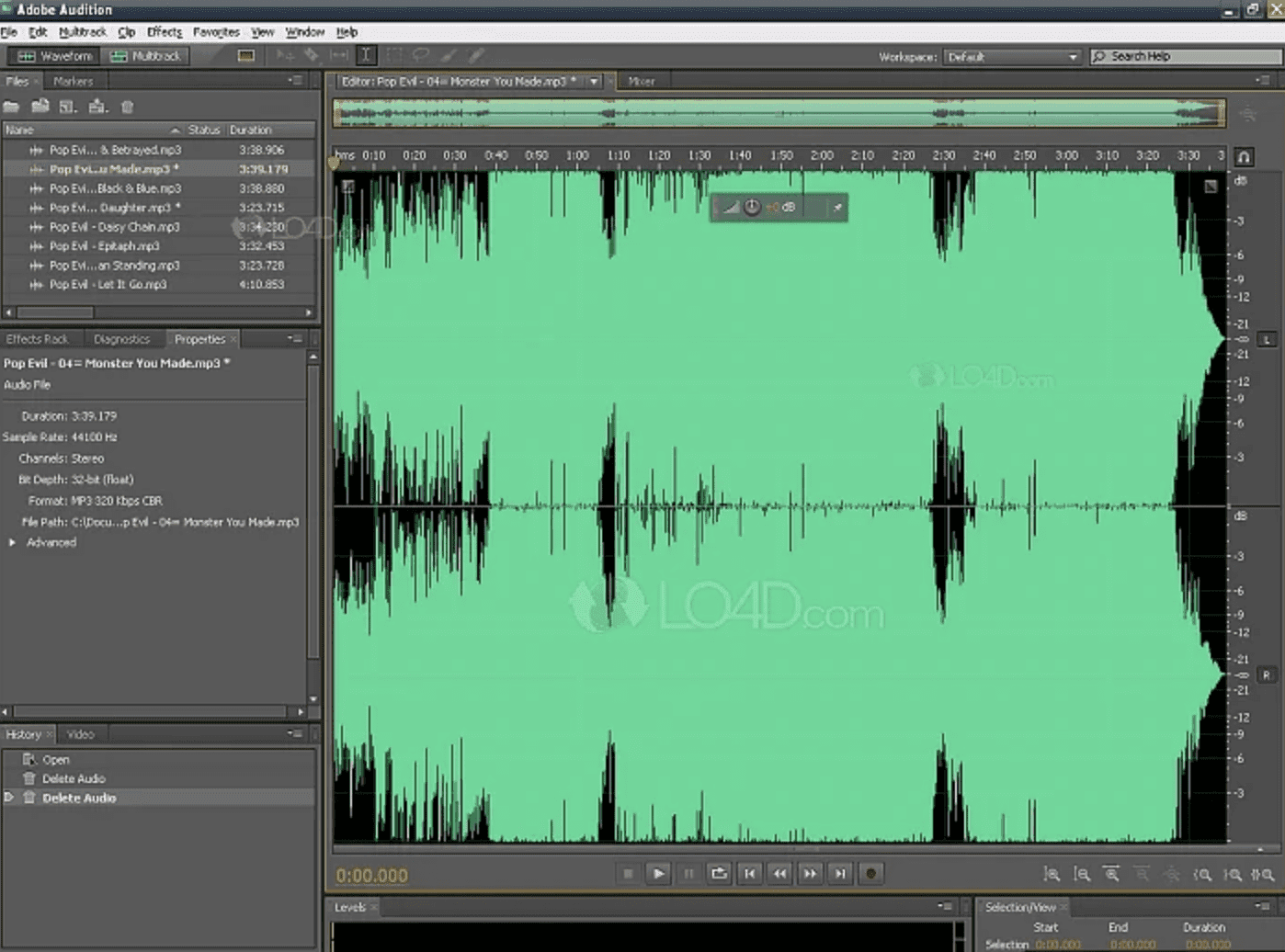The height and width of the screenshot is (952, 1285).
Task: Move playhead to next marker
Action: [840, 874]
